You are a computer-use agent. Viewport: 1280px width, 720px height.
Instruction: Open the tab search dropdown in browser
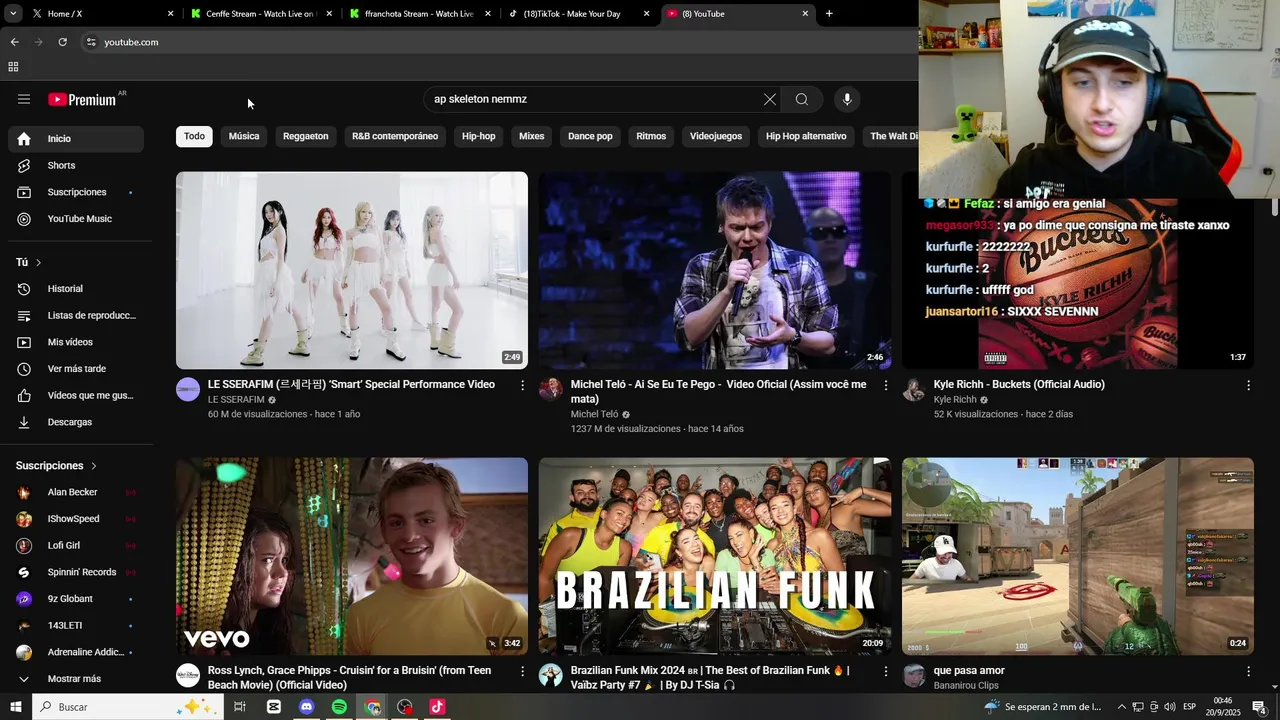pos(13,14)
